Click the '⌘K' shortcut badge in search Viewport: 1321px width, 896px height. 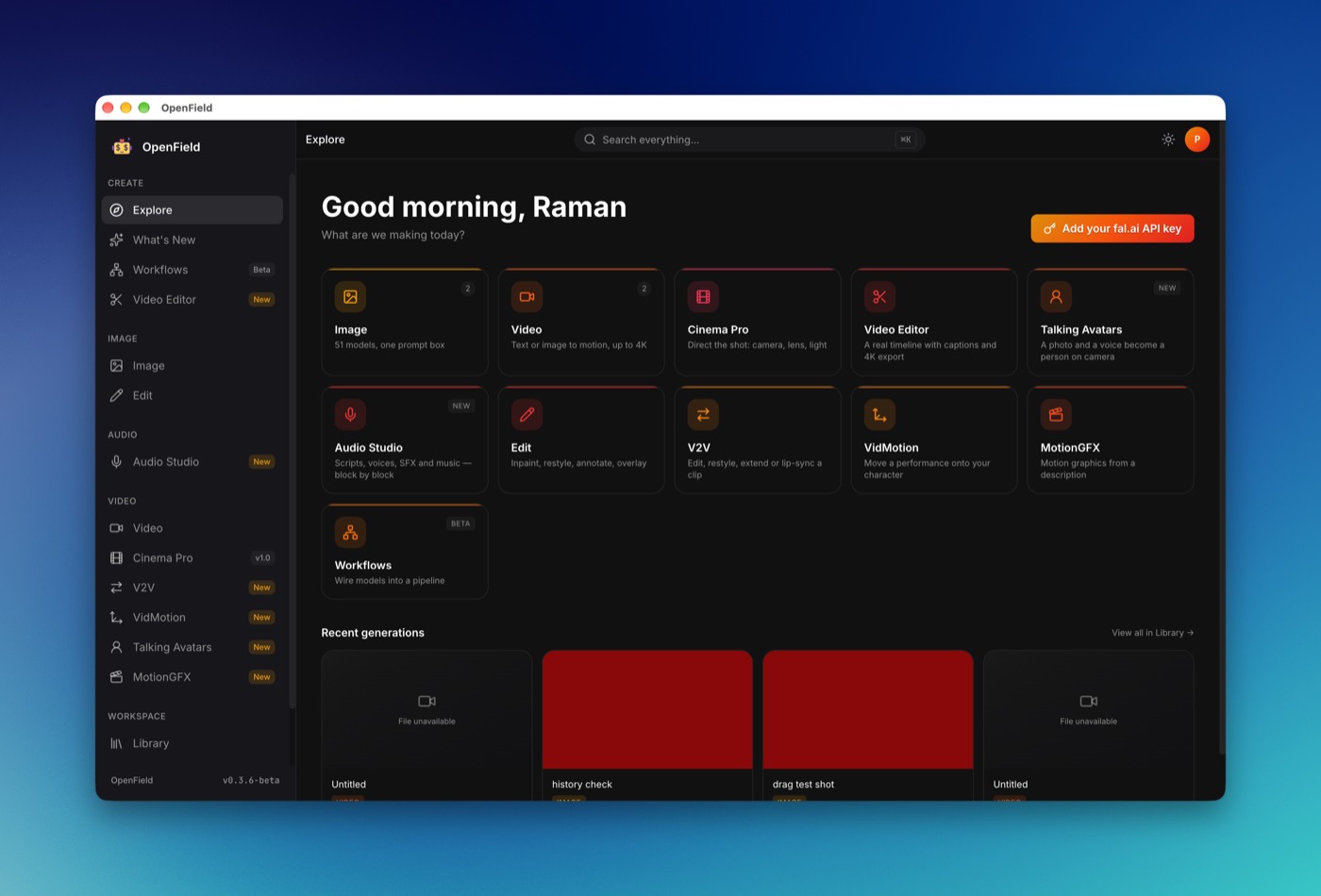pyautogui.click(x=906, y=140)
